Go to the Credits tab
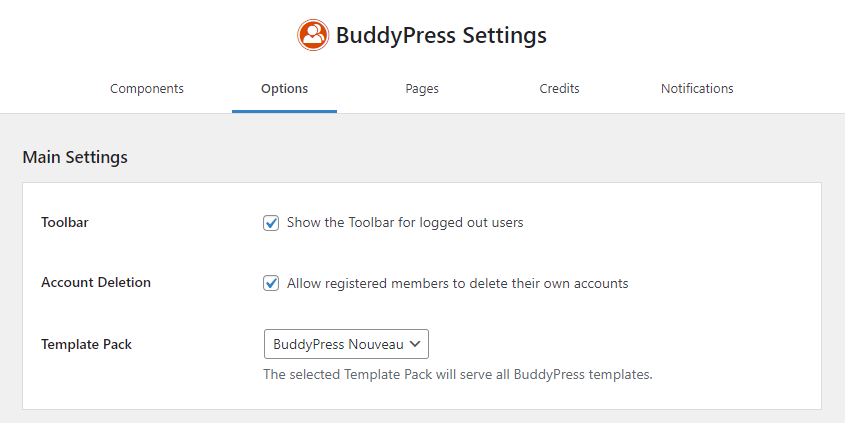The width and height of the screenshot is (845, 423). tap(559, 88)
